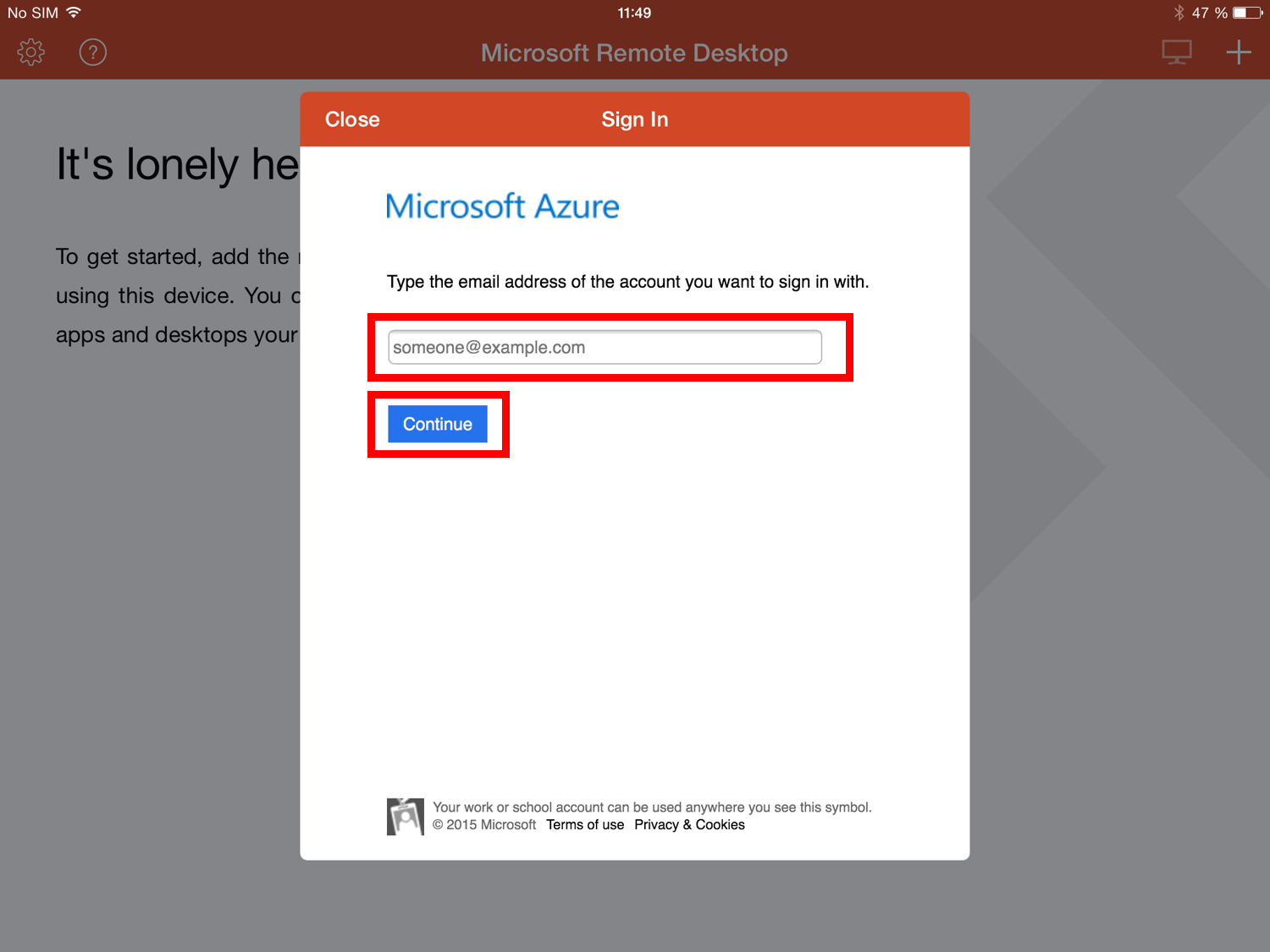This screenshot has height=952, width=1270.
Task: Open the Terms of use link
Action: [585, 825]
